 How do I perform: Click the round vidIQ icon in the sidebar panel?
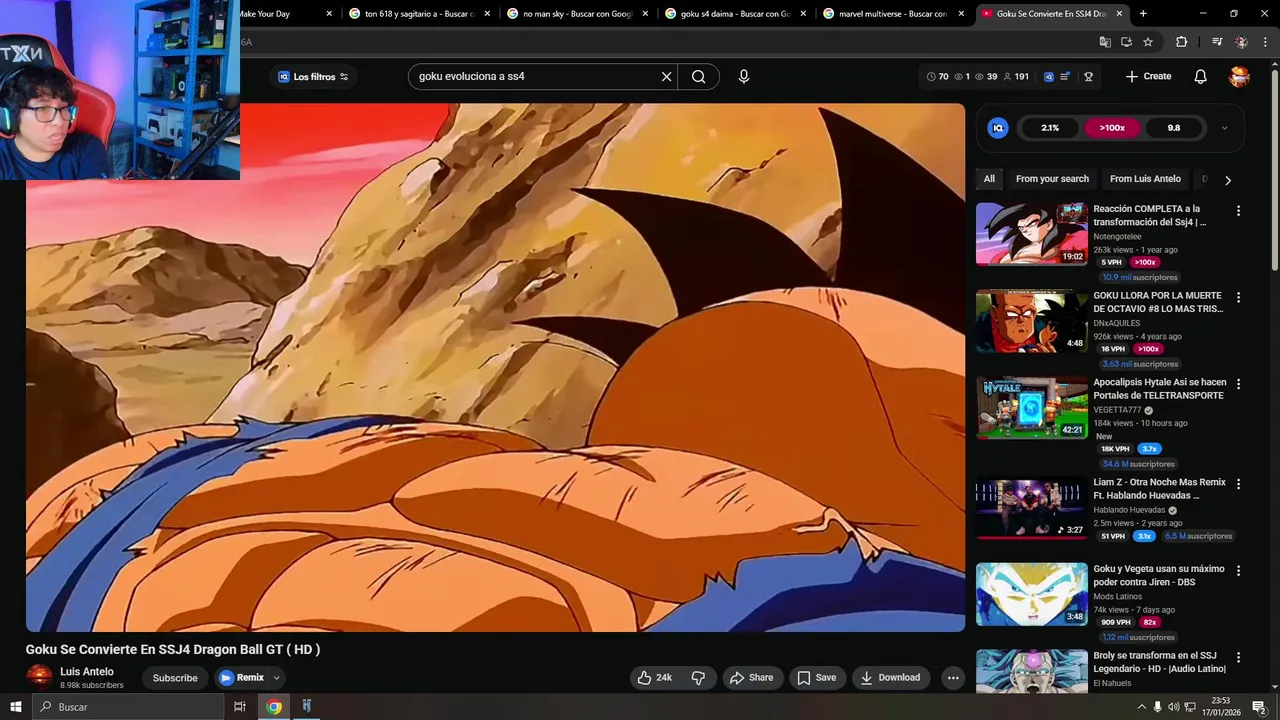998,128
